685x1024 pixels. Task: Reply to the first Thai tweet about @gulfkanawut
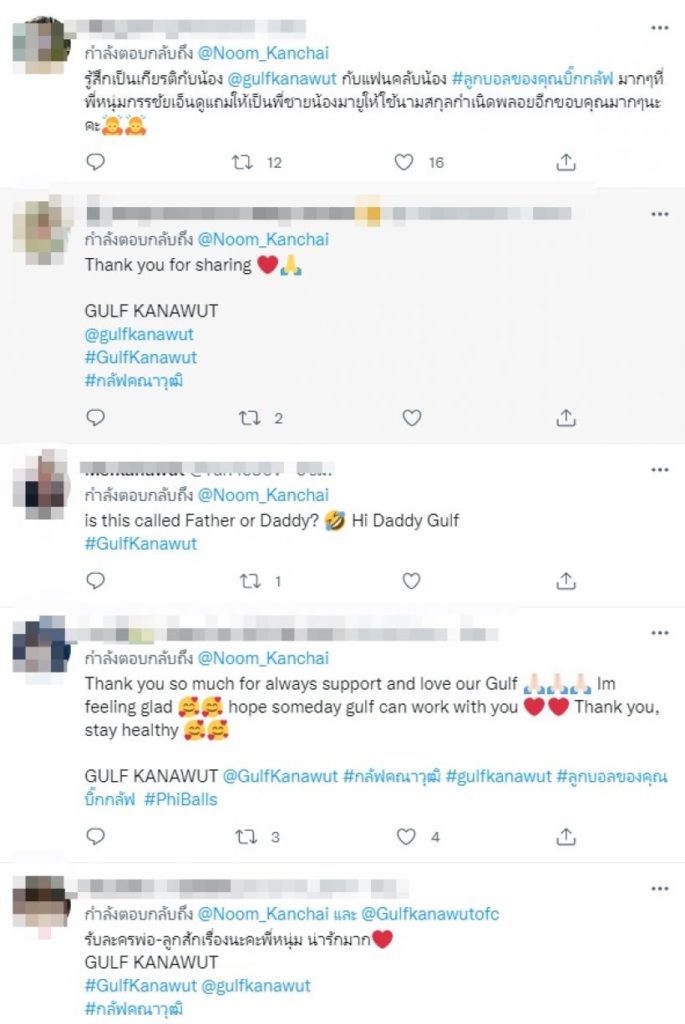coord(96,162)
